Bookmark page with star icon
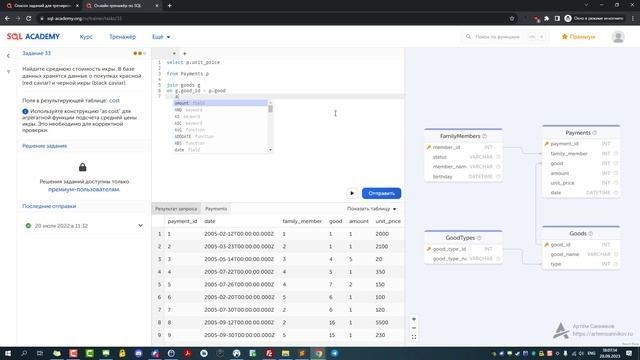Screen dimensions: 640x360 point(511,18)
